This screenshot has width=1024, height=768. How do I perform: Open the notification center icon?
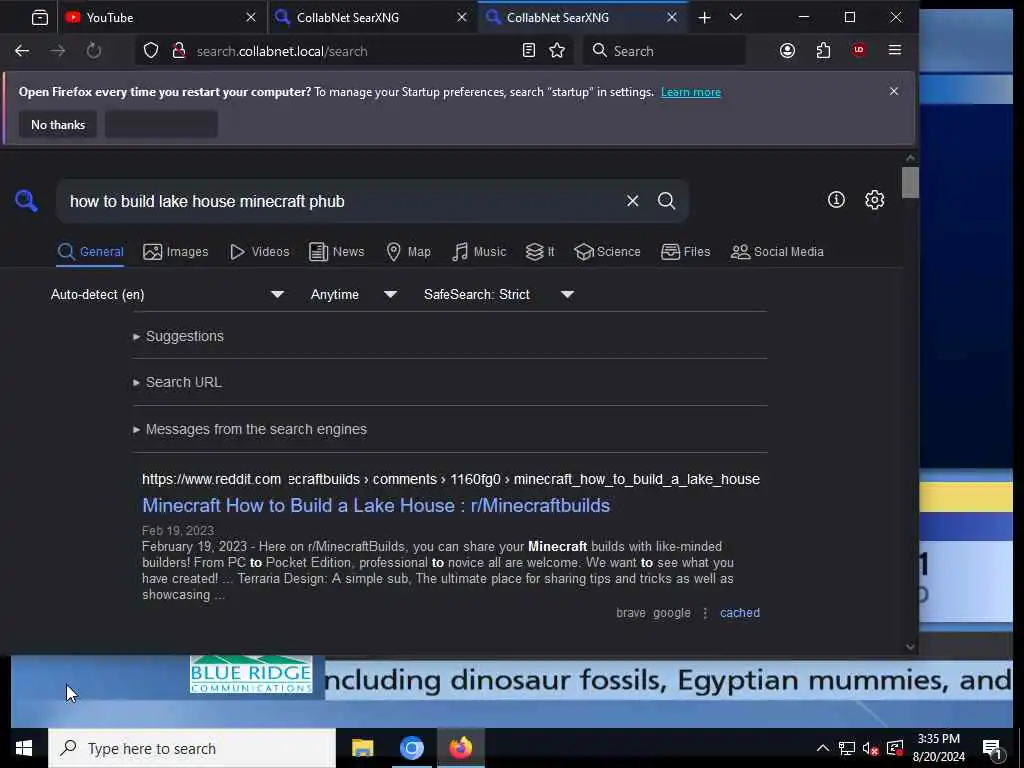(993, 748)
